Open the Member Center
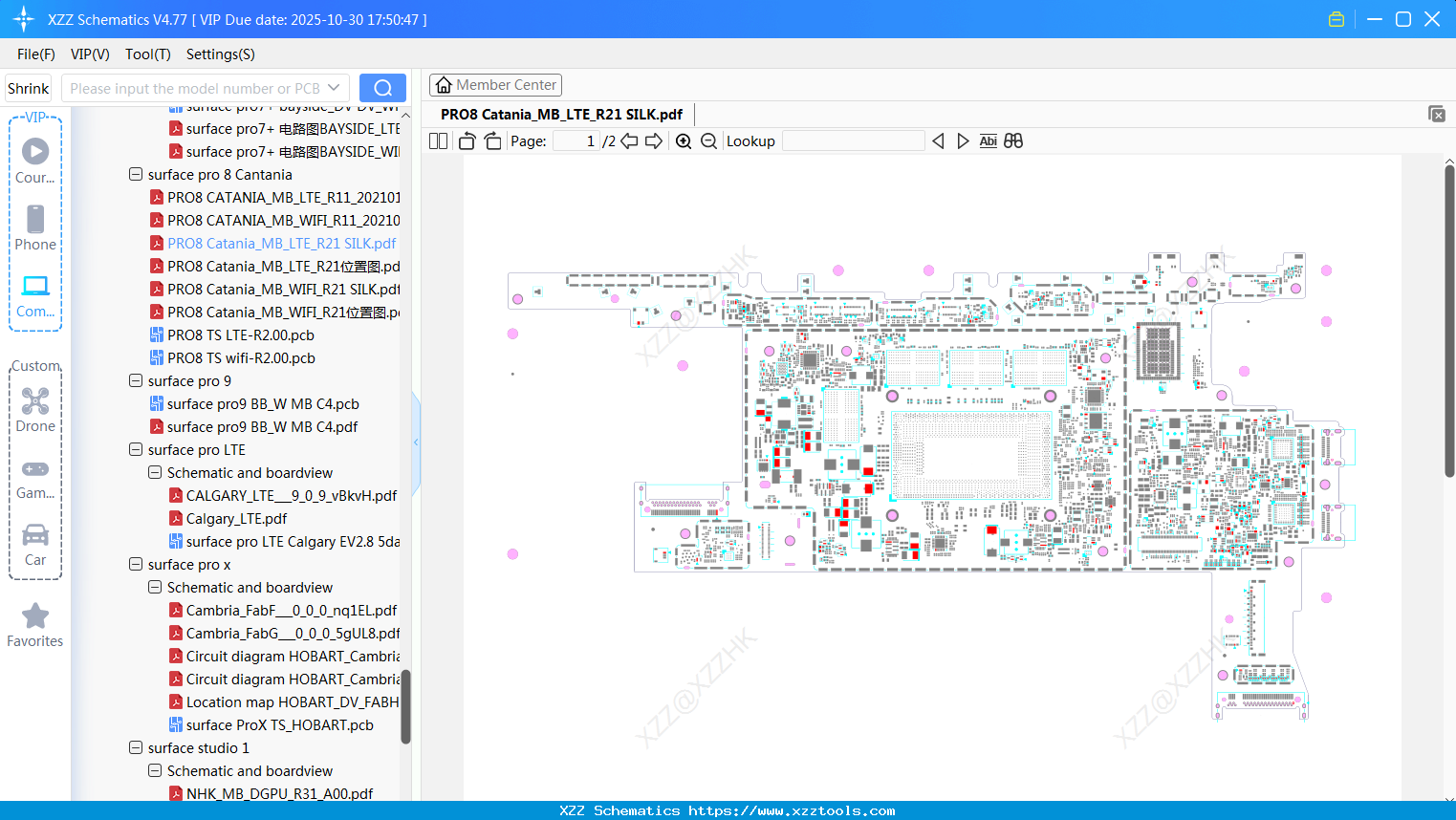Viewport: 1456px width, 820px height. (495, 85)
